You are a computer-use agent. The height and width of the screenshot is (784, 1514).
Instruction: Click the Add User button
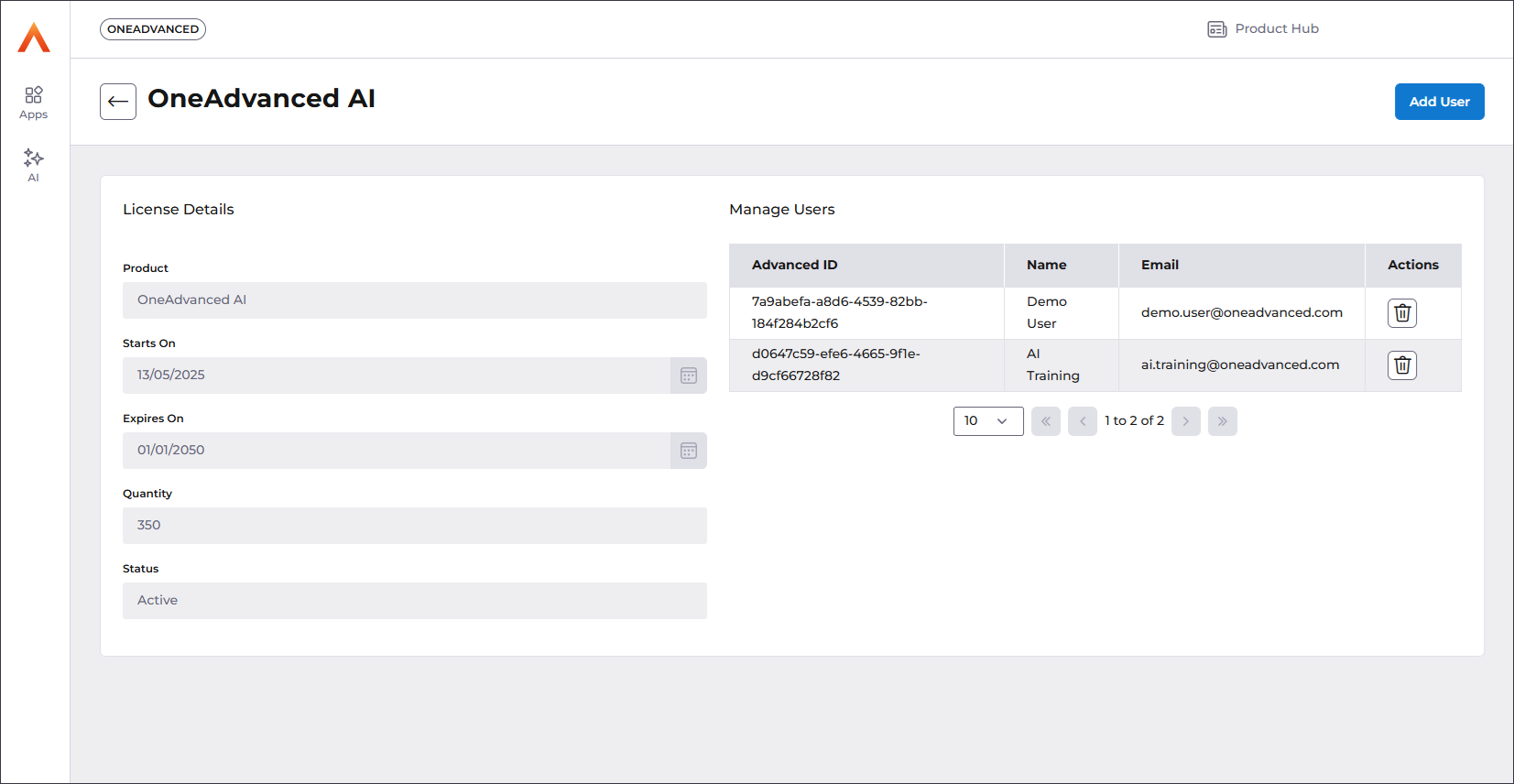1439,102
